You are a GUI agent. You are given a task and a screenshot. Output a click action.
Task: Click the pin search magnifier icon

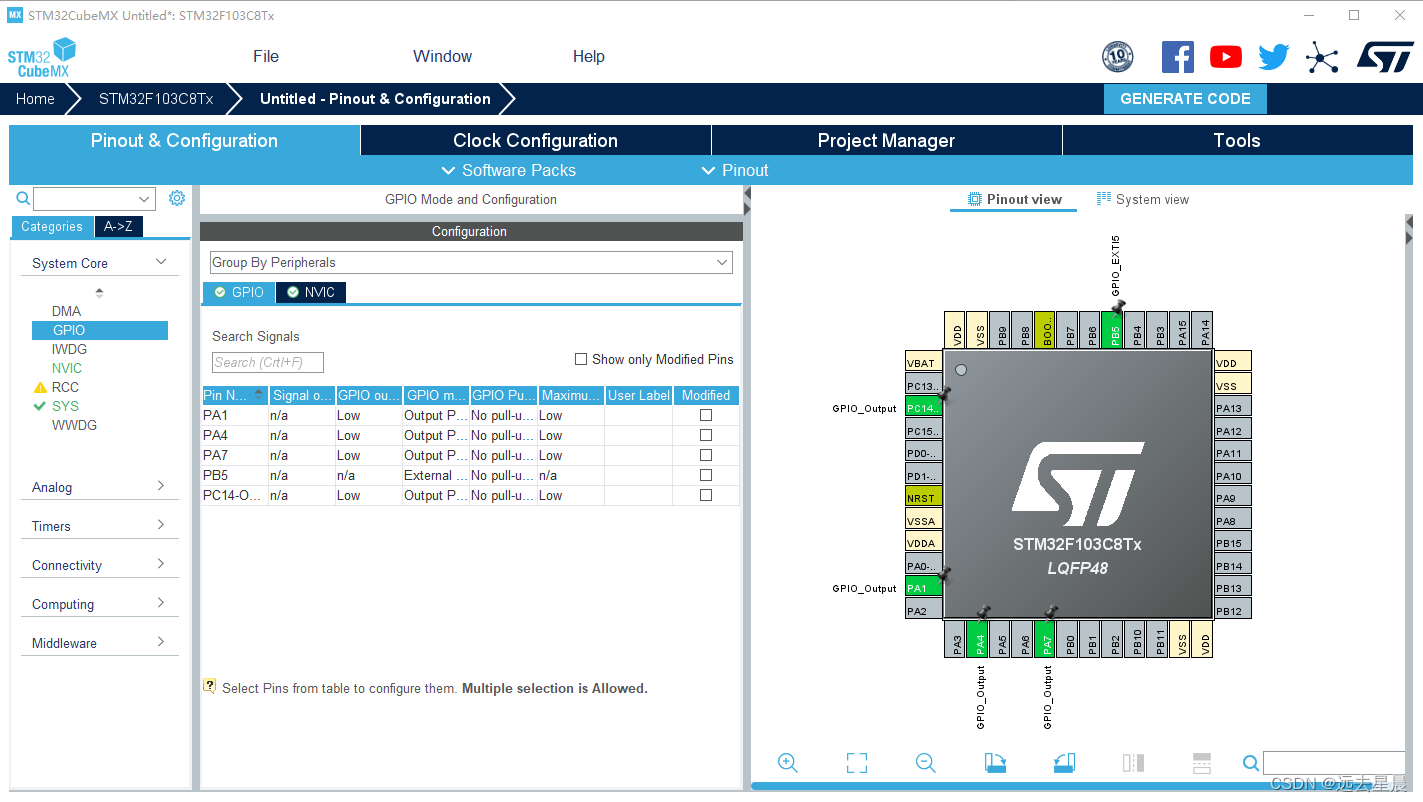[x=1251, y=763]
